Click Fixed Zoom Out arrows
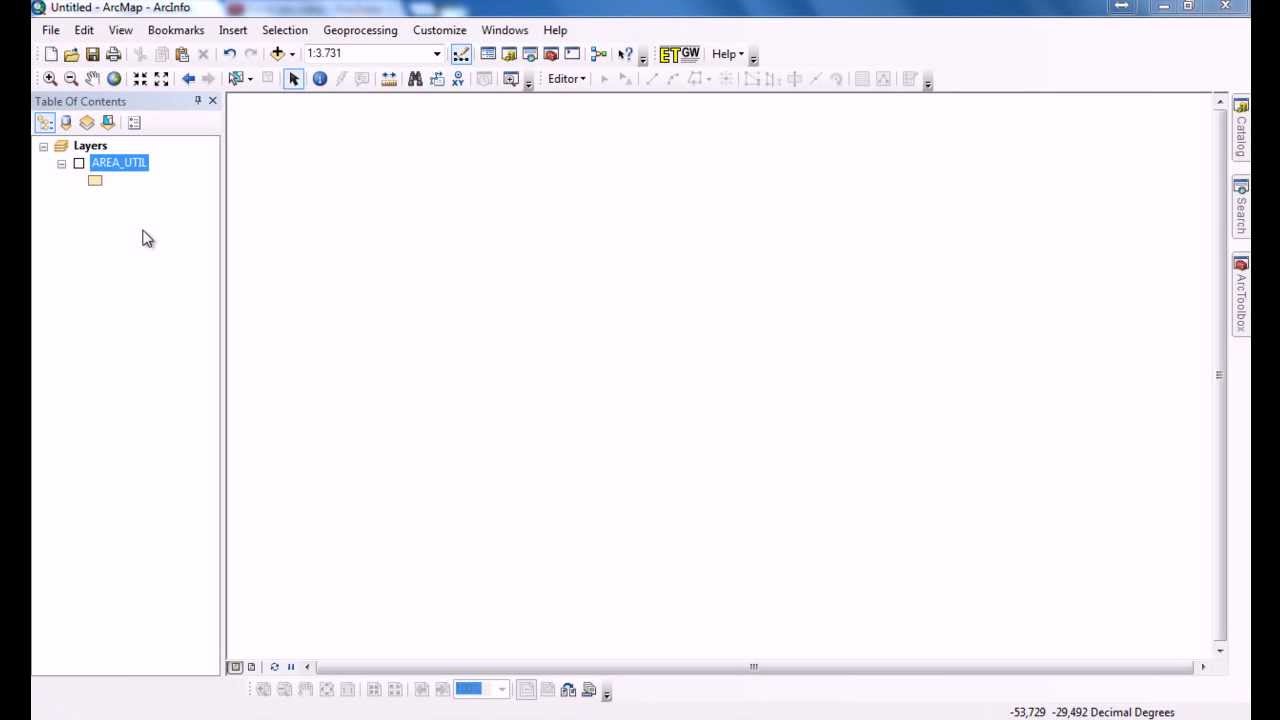The height and width of the screenshot is (720, 1280). (x=161, y=79)
